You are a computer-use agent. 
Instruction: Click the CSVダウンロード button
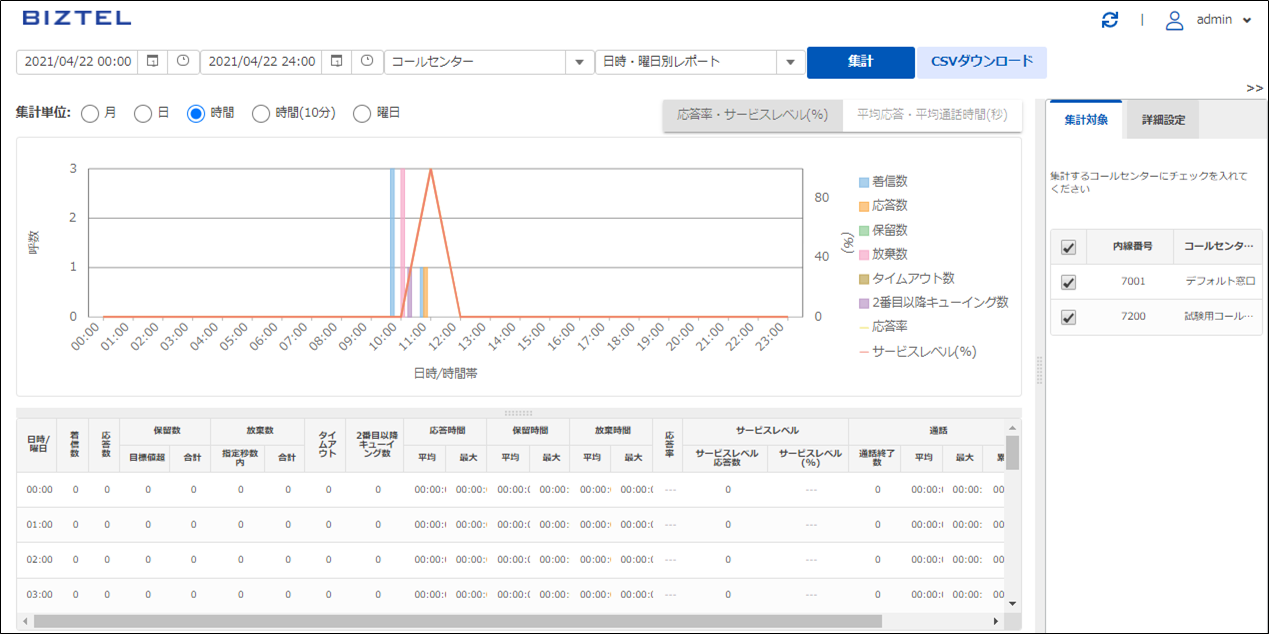tap(981, 62)
